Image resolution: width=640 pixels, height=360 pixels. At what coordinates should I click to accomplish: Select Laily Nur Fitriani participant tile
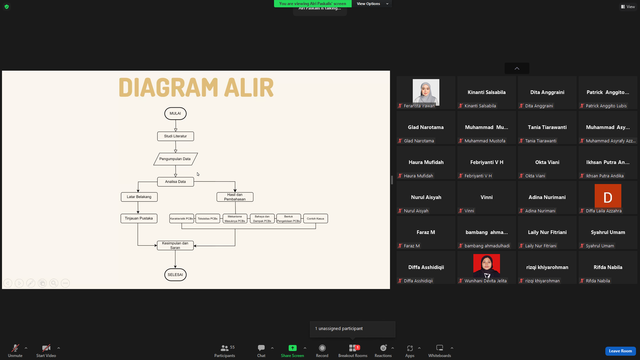[x=547, y=233]
